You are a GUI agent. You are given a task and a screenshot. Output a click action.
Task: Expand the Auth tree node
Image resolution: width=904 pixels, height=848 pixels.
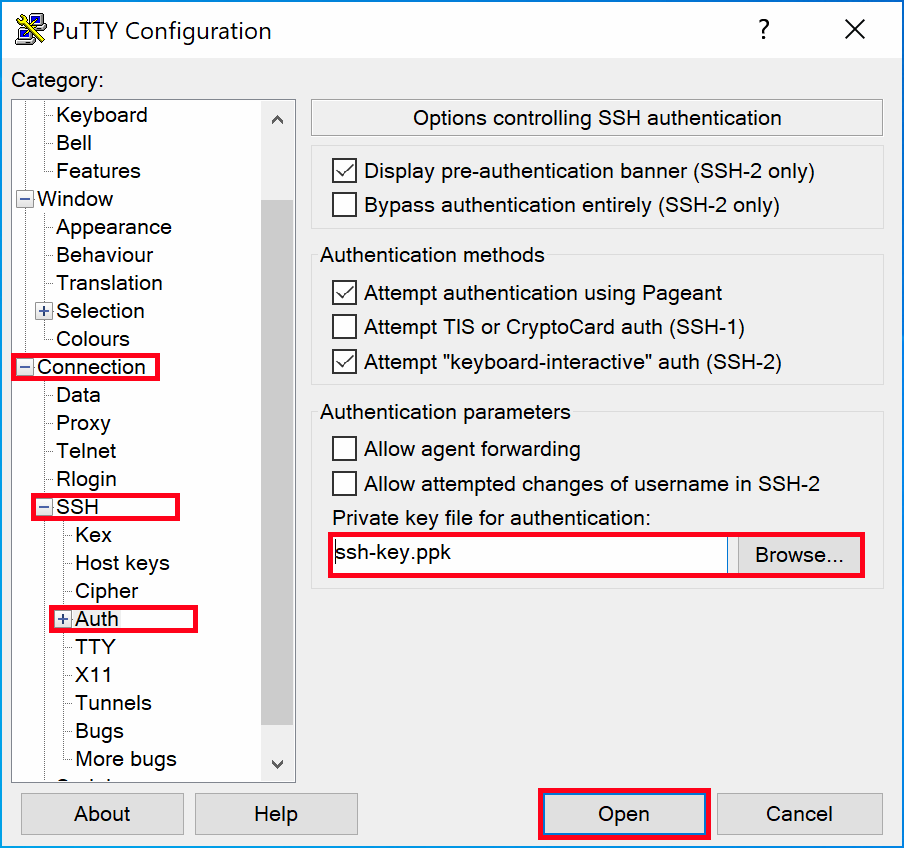click(x=63, y=619)
